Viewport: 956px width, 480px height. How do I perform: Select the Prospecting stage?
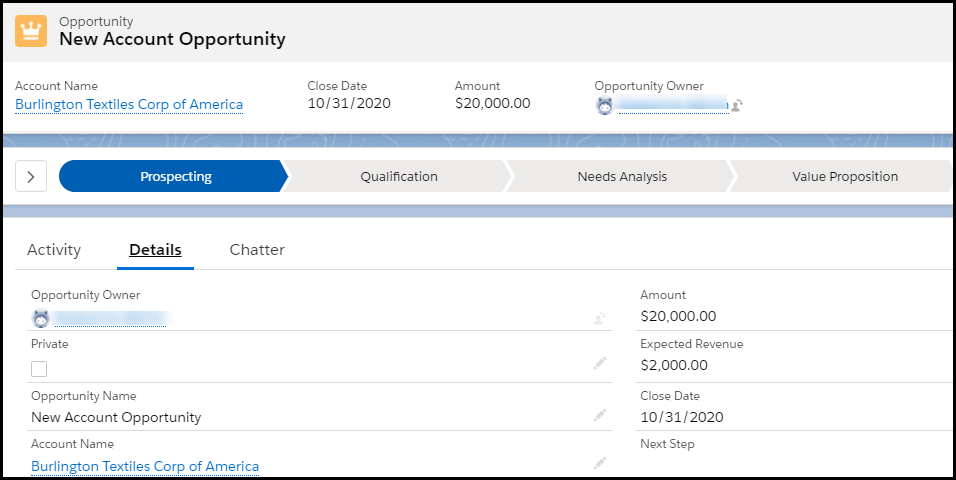point(175,176)
